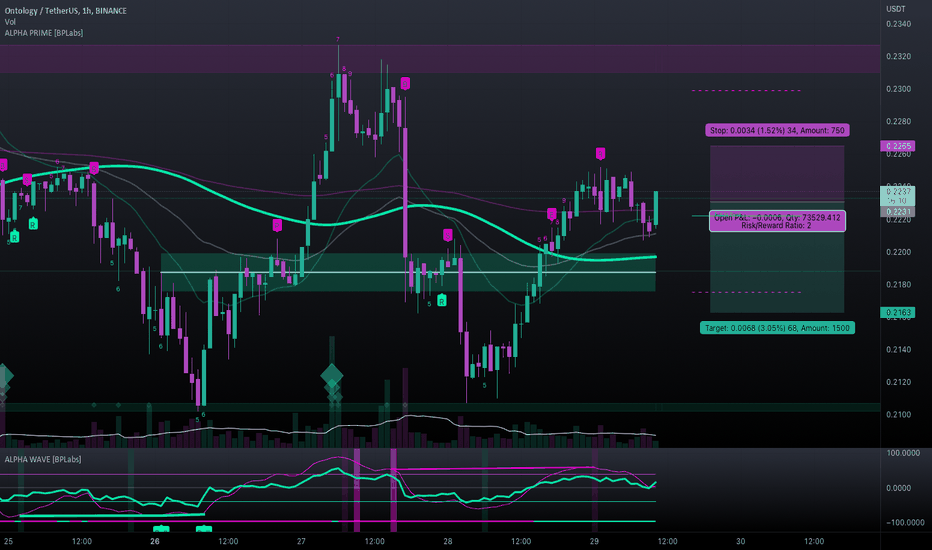Click the date label 29 on time axis
932x550 pixels.
pos(594,541)
